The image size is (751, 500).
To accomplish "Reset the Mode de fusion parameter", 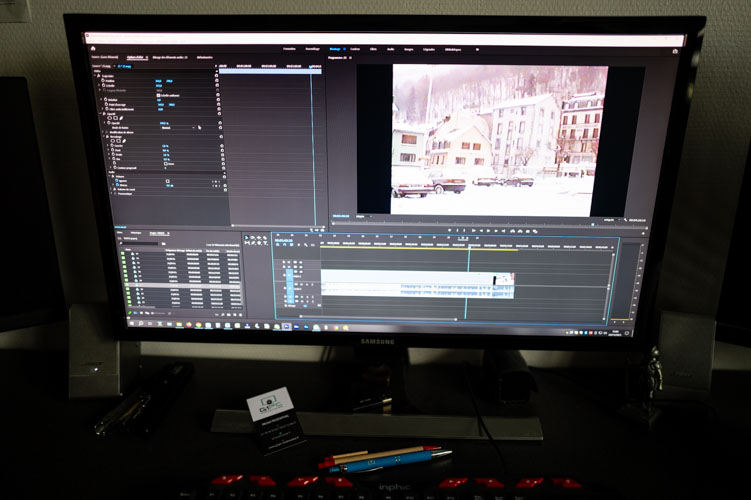I will (x=220, y=127).
